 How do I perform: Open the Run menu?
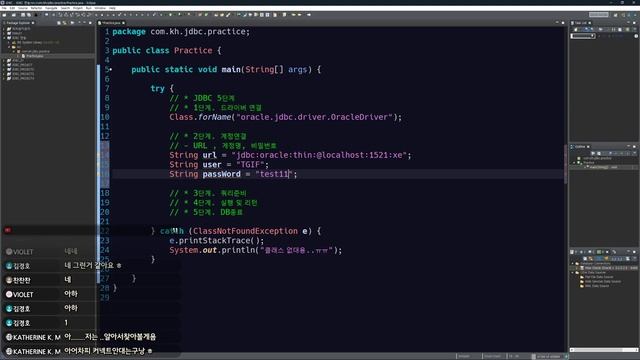coord(89,8)
